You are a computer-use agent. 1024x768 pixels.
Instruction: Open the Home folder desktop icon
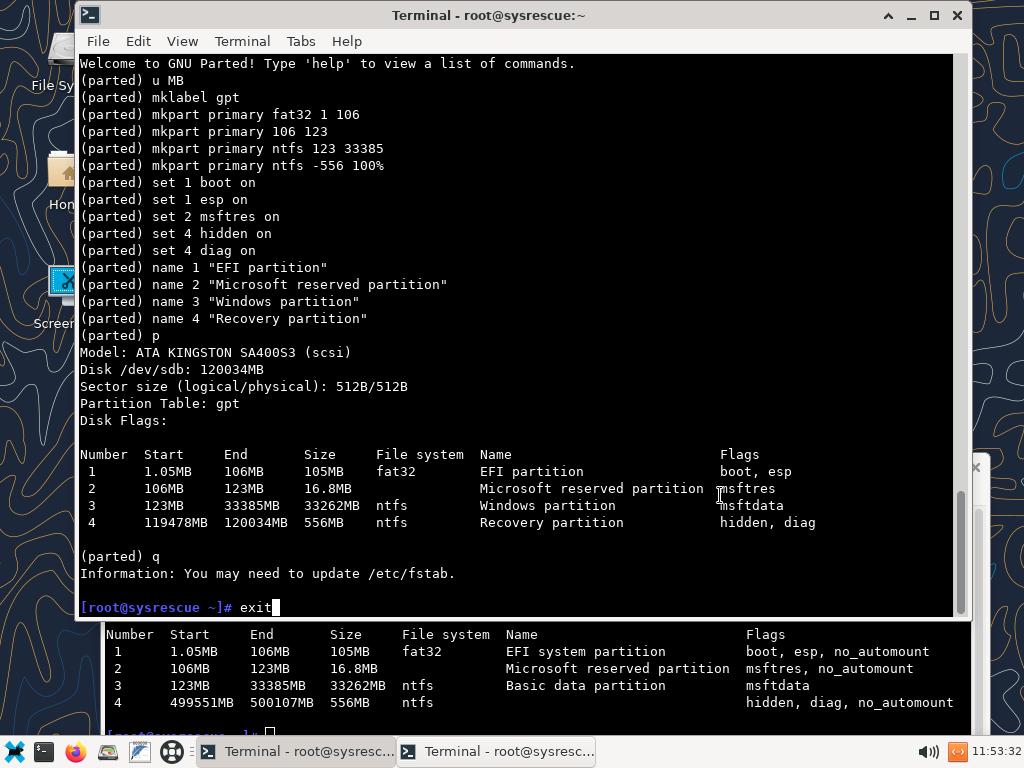(x=62, y=175)
